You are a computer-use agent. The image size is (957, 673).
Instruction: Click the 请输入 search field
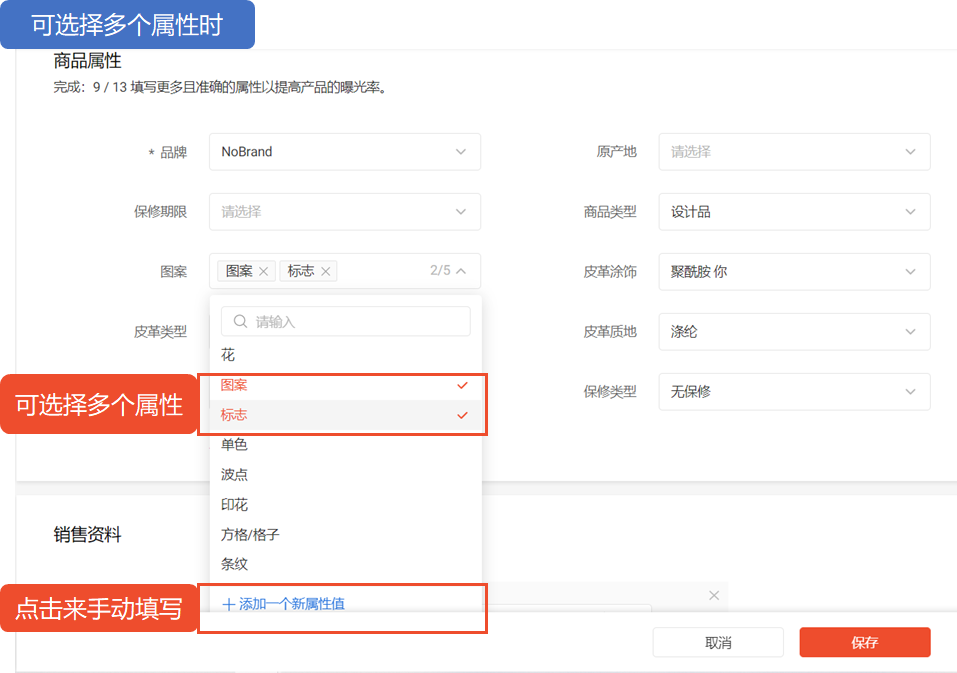[x=355, y=322]
